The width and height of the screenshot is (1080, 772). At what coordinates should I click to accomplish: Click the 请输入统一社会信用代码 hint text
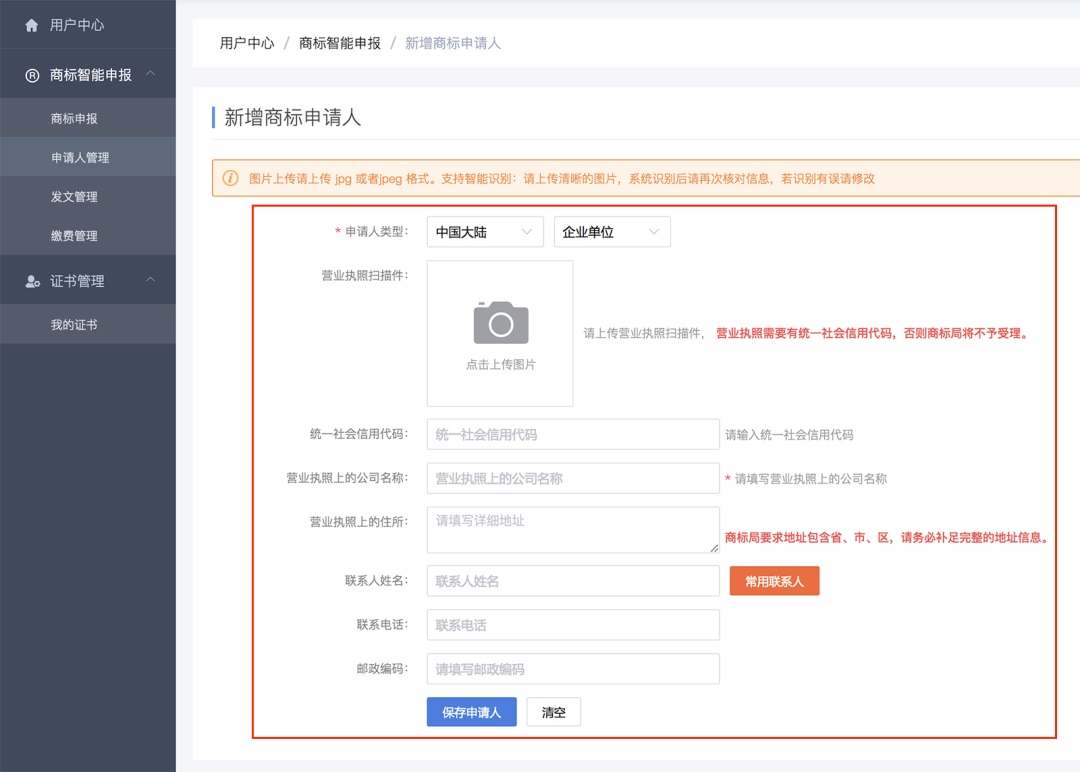pos(789,435)
